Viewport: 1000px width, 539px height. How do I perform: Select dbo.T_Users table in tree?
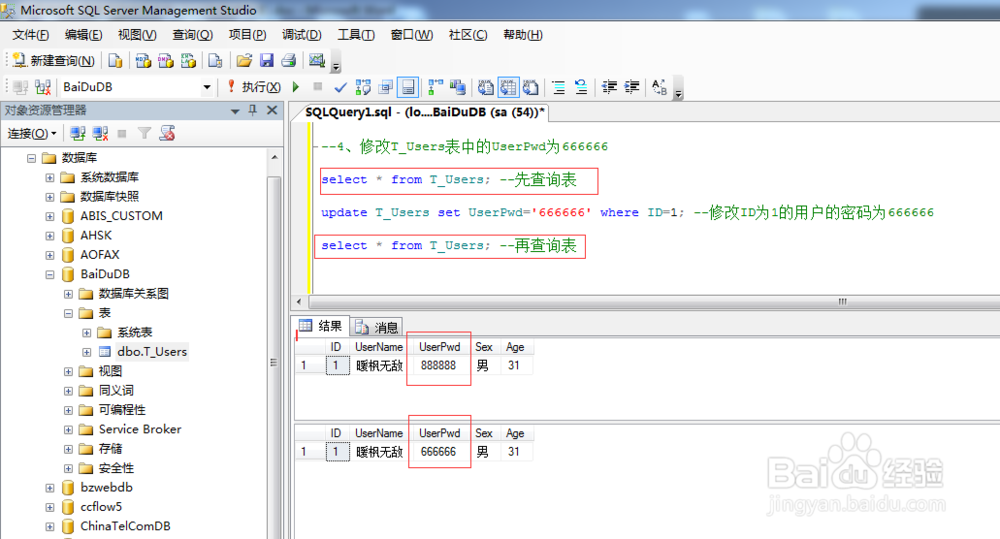click(x=152, y=351)
